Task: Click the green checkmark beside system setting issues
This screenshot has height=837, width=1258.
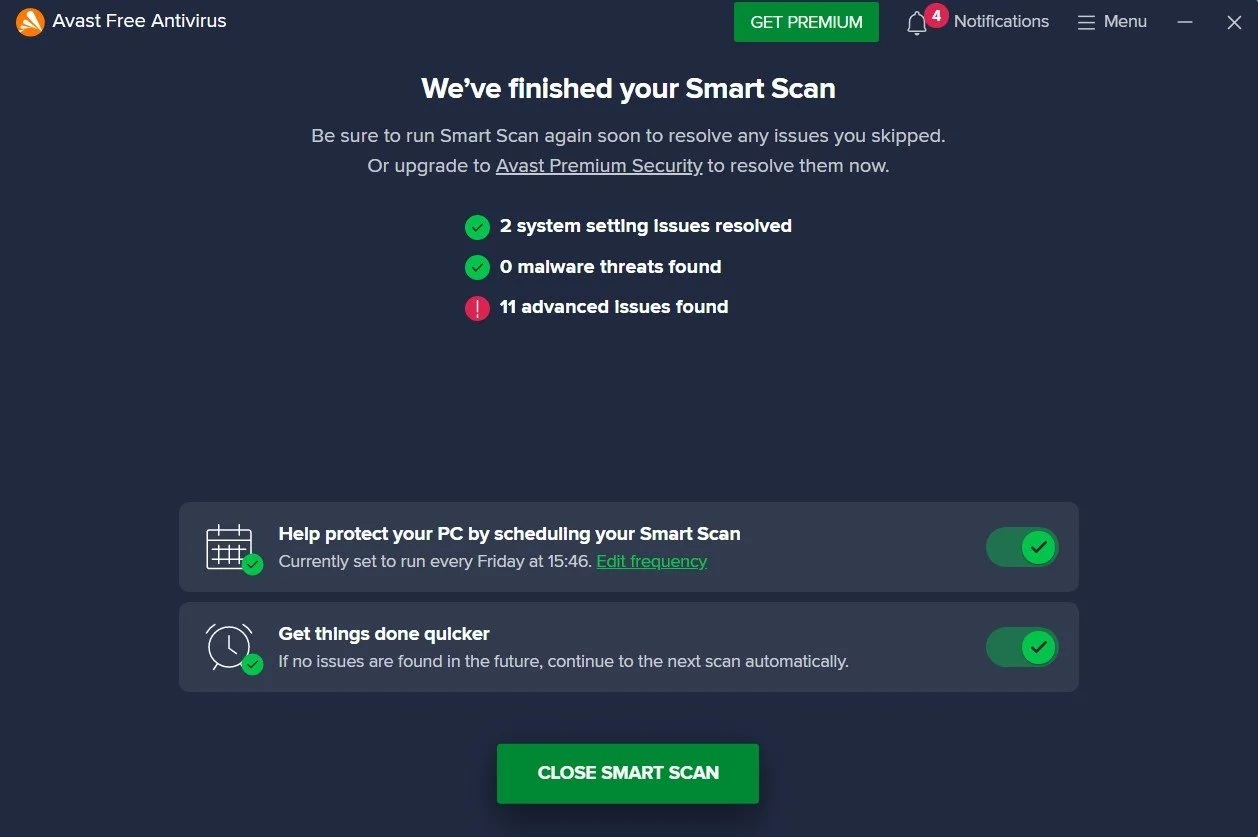Action: [477, 226]
